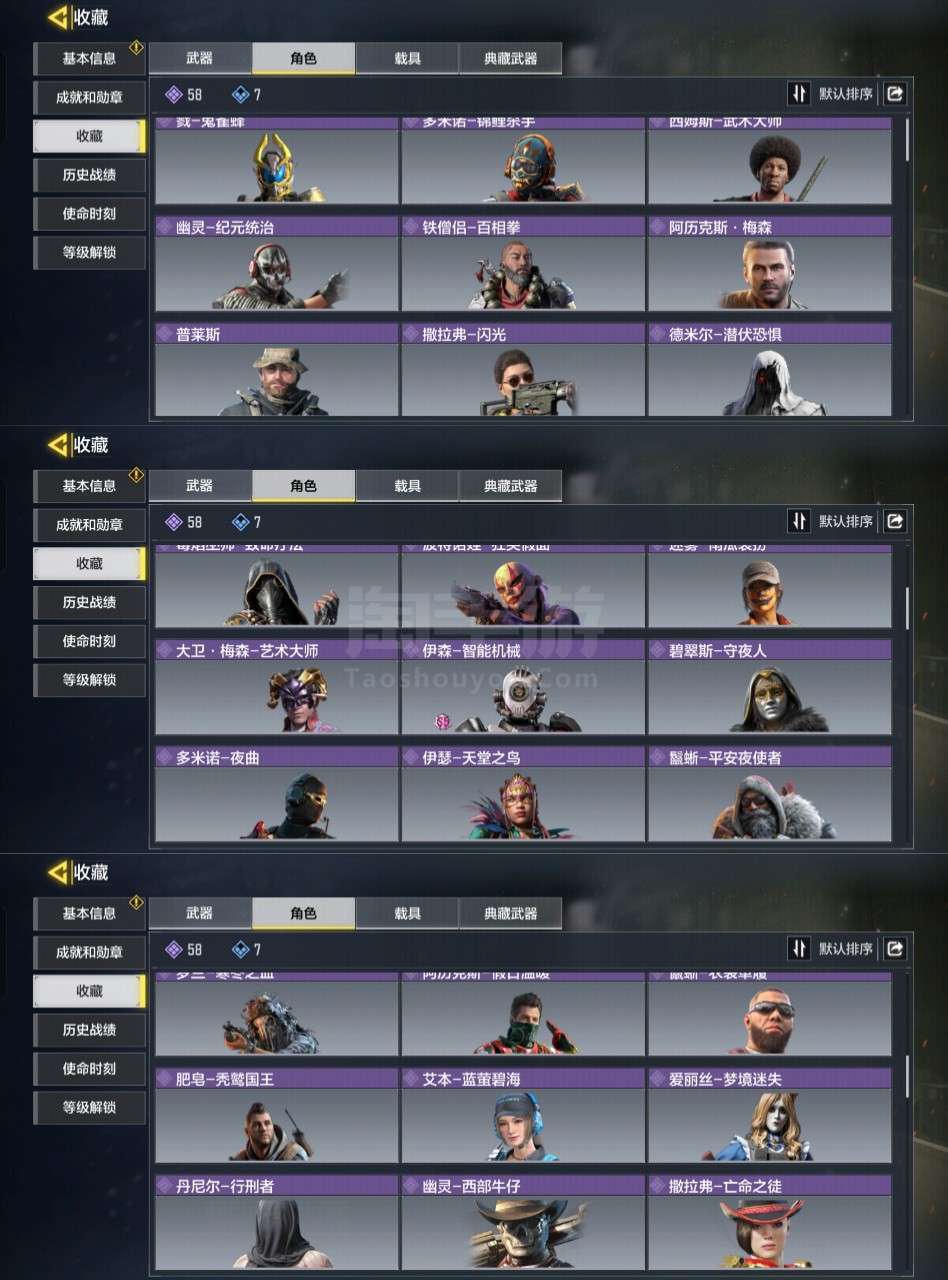Select the 撒拉弗-亡命之徒 character card
The height and width of the screenshot is (1280, 948).
tap(769, 1222)
